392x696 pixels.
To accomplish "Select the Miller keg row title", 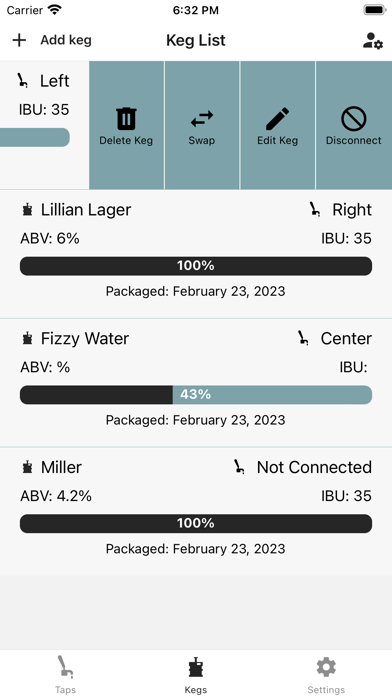I will point(61,467).
